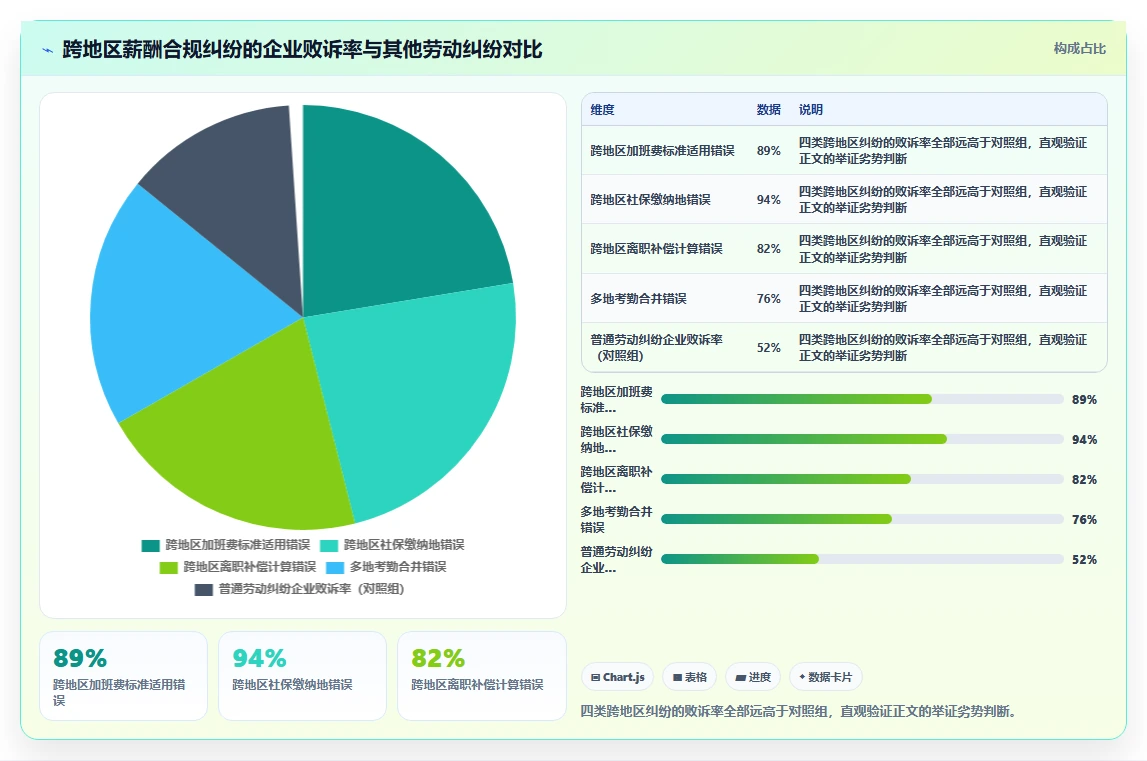Click the 82% value in the table

[768, 249]
